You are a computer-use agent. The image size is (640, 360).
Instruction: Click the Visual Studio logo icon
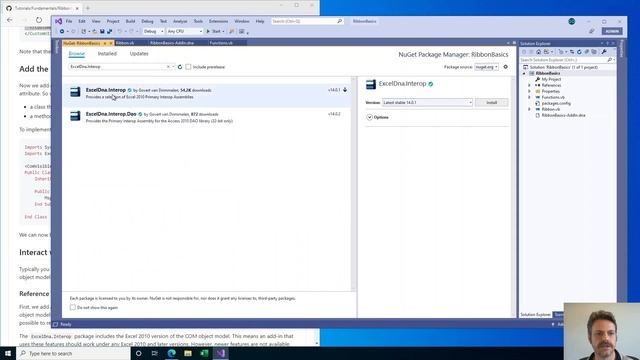pyautogui.click(x=58, y=21)
